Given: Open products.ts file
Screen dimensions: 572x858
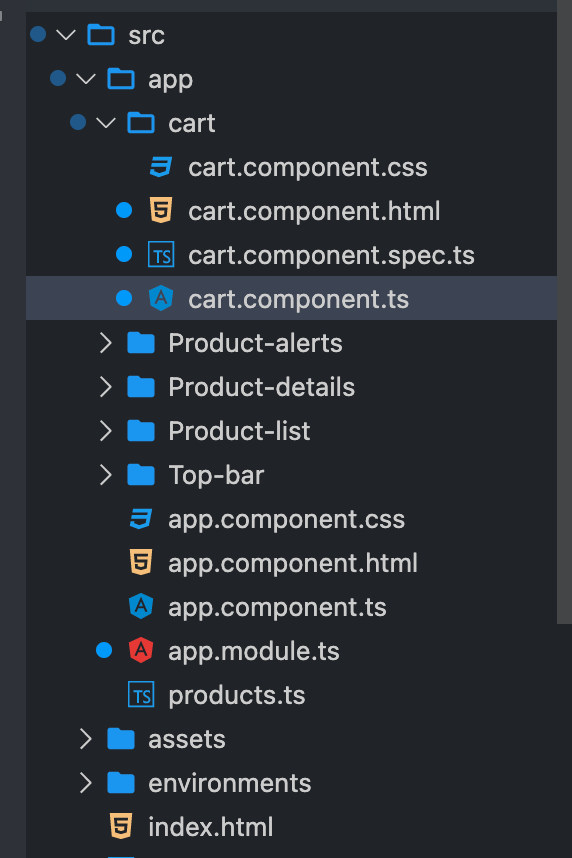Looking at the screenshot, I should click(236, 696).
